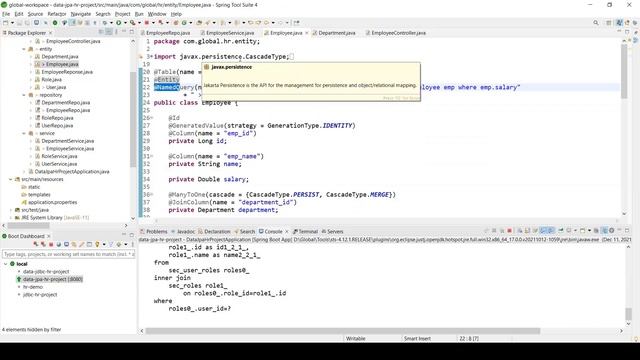Screen dimensions: 640x360
Task: Click the green Run button in the toolbar
Action: [x=118, y=23]
